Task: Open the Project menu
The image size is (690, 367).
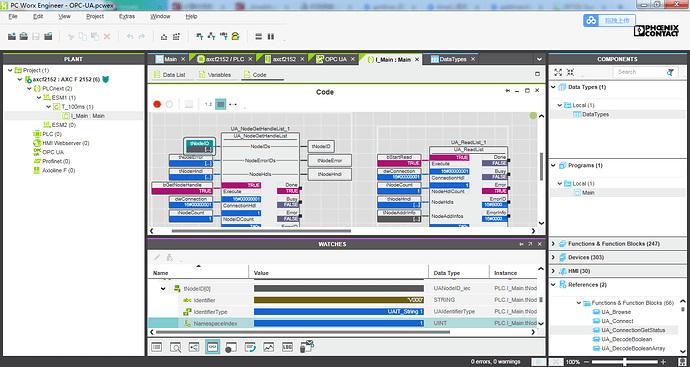Action: point(95,16)
